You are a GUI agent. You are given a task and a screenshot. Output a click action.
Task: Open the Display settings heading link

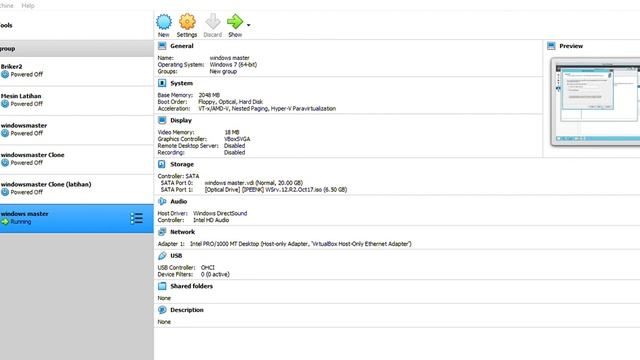pos(181,120)
